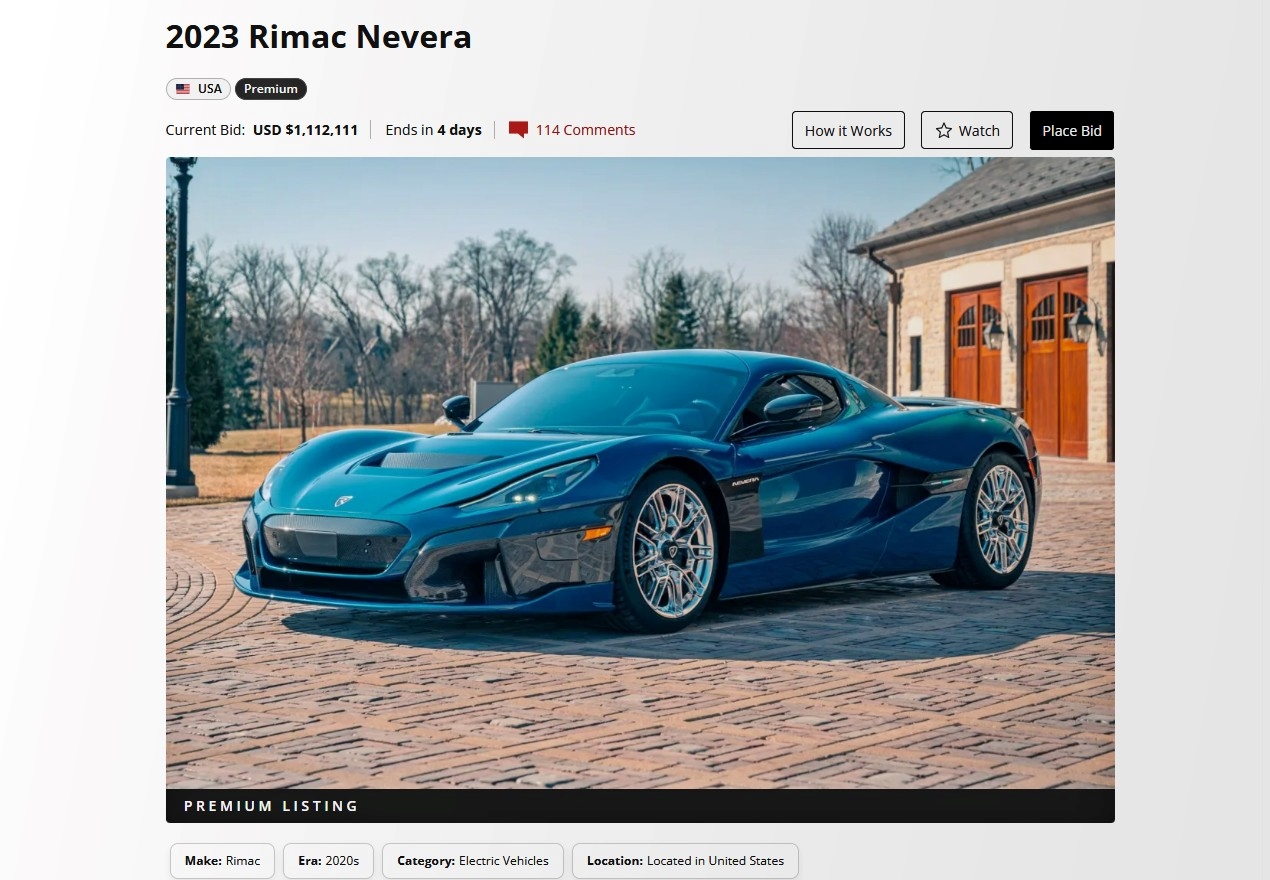
Task: Click the red comment bubble icon
Action: (518, 130)
